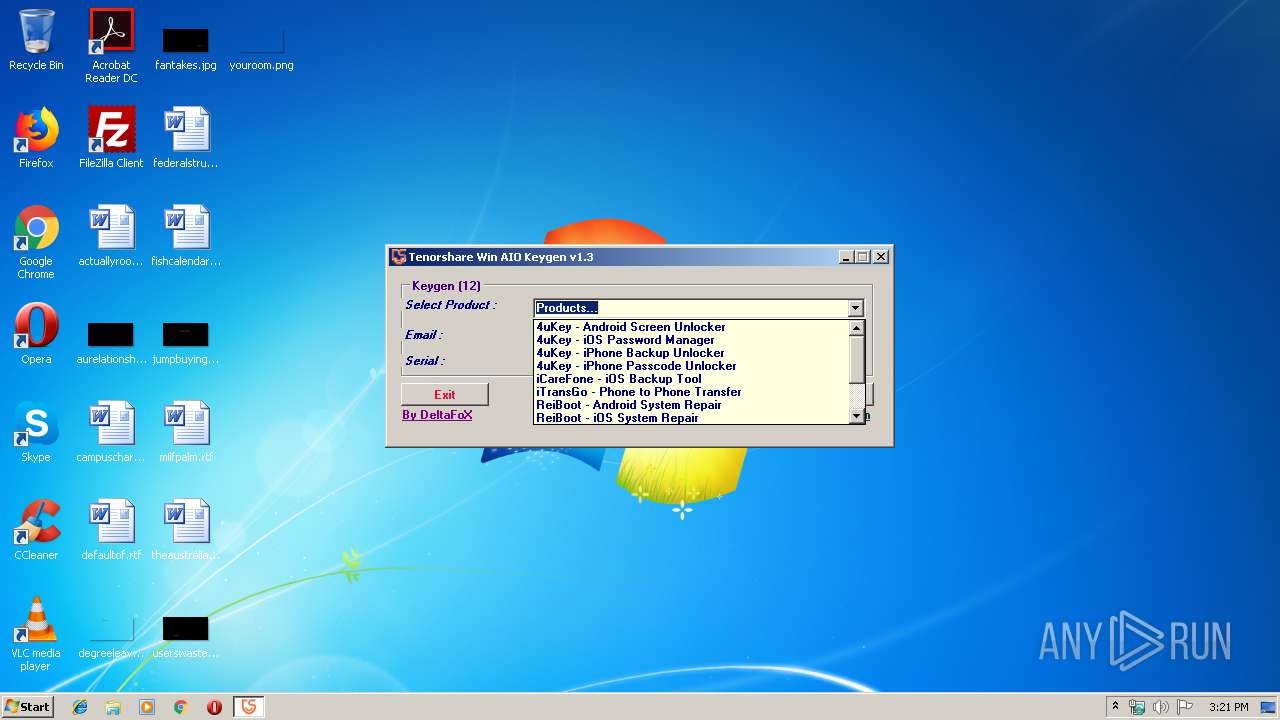Choose iTransGo - Phone to Phone Transfer

tap(691, 392)
